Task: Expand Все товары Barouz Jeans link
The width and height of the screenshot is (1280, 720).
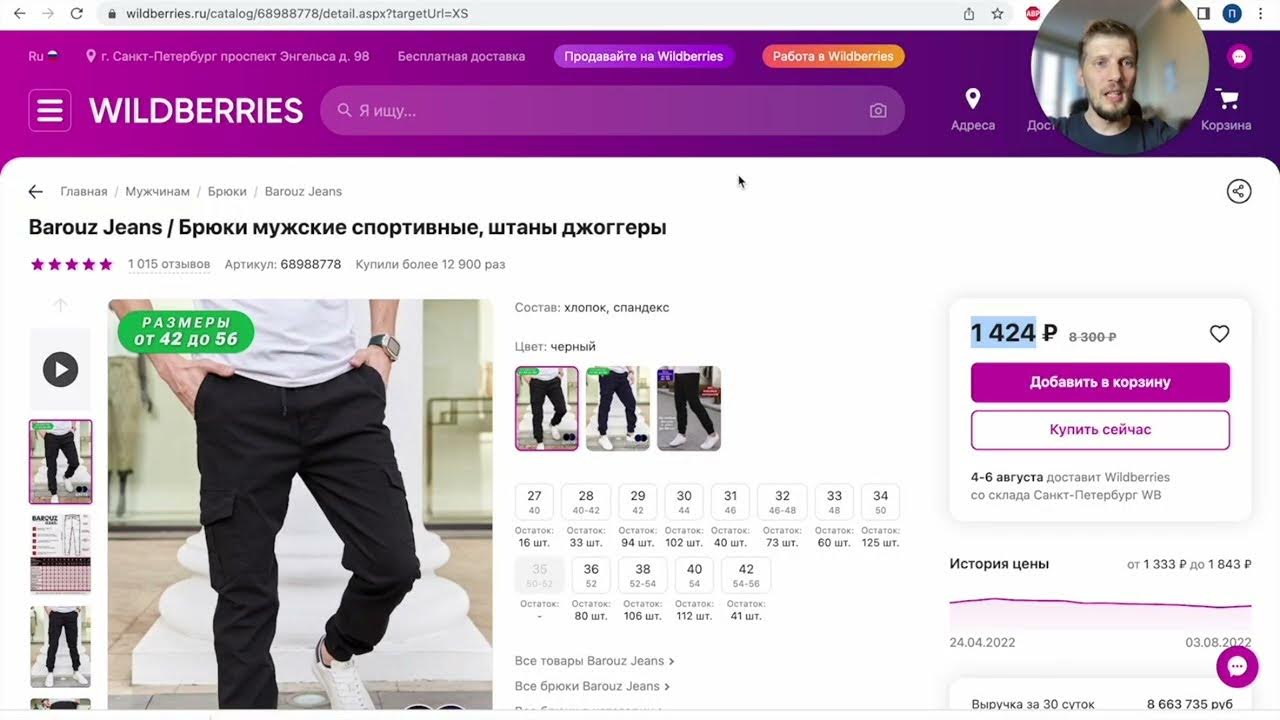Action: click(x=594, y=661)
